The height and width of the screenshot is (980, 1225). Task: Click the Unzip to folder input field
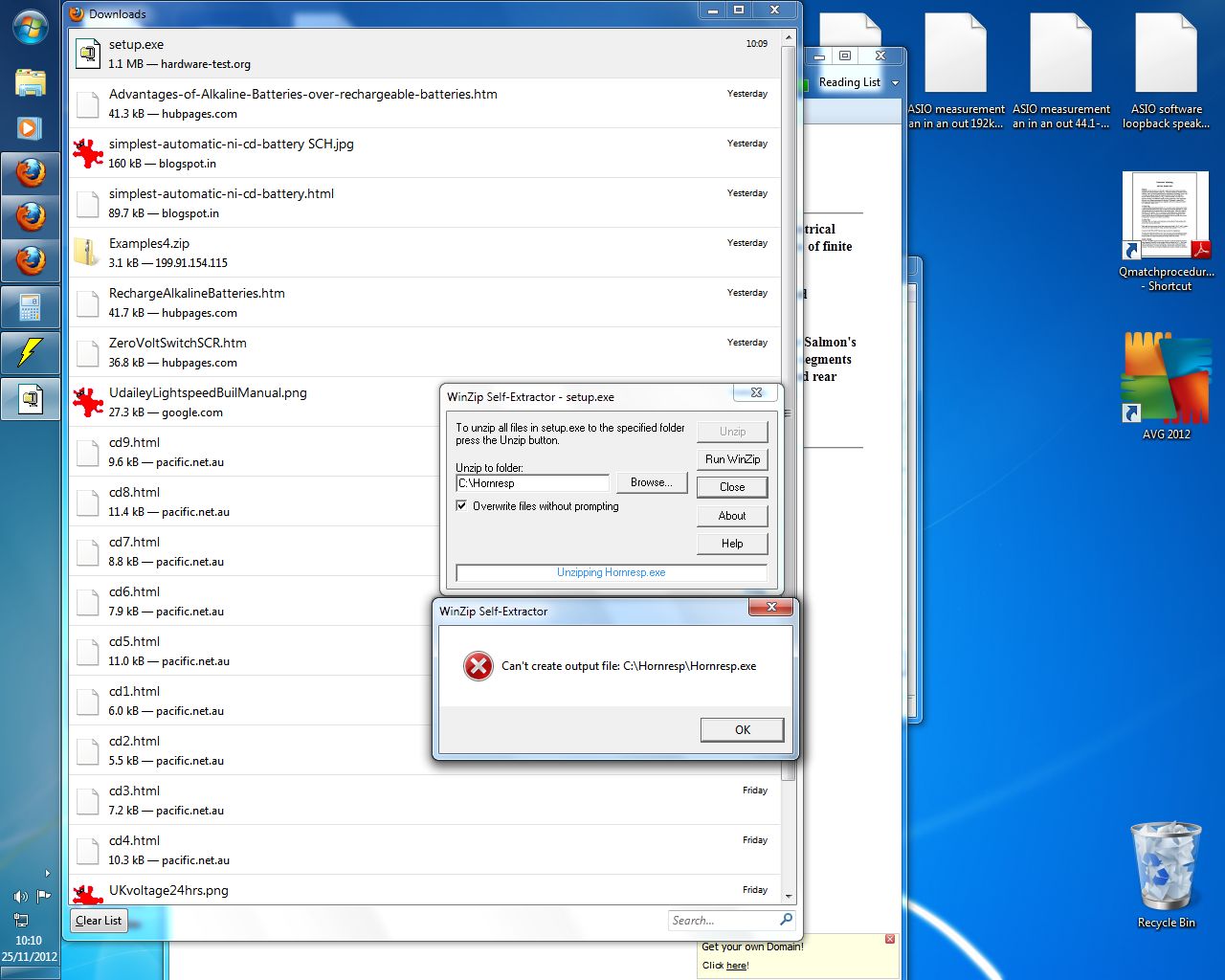click(x=532, y=483)
